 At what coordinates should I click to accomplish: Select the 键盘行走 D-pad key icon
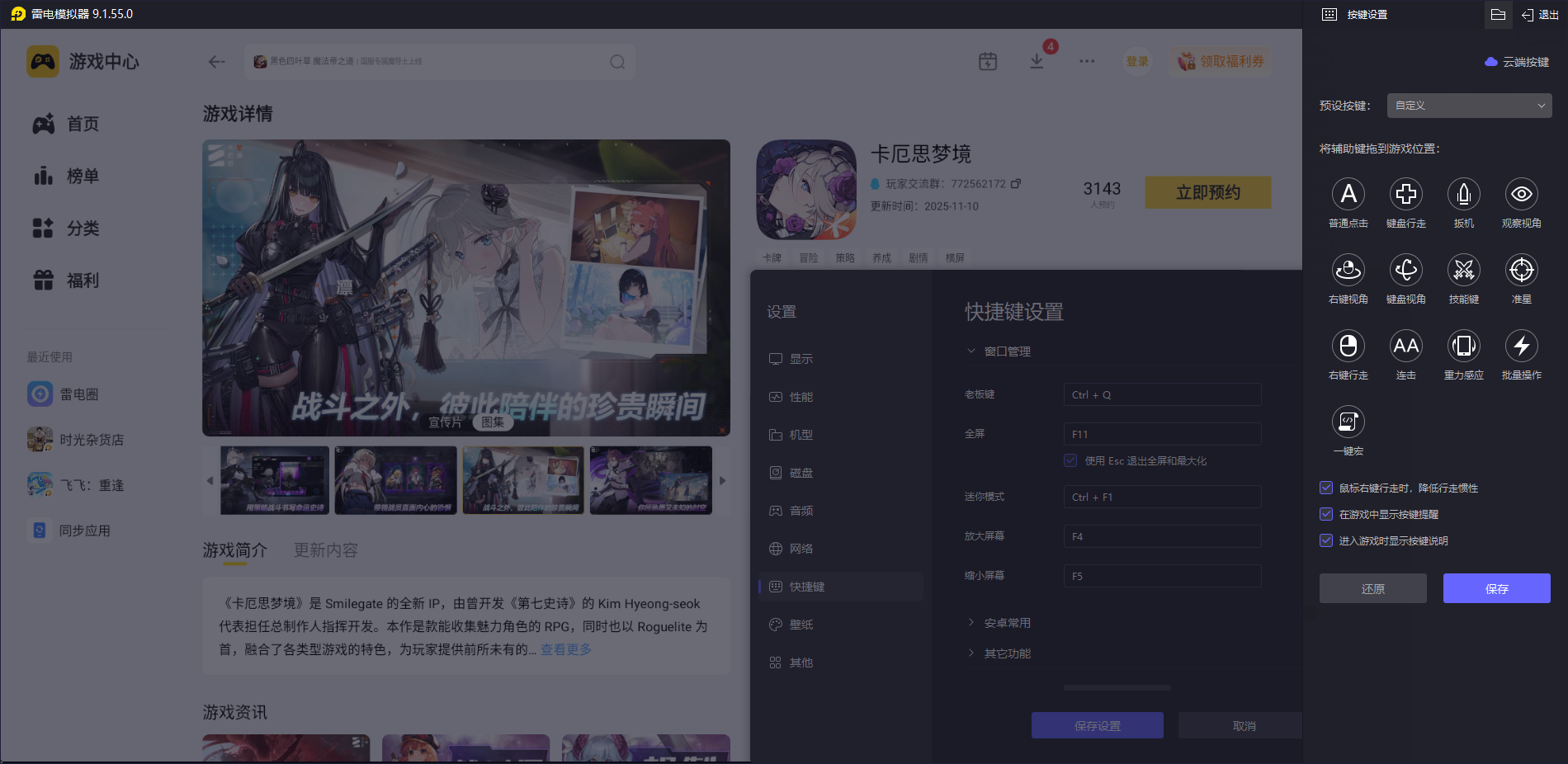pyautogui.click(x=1406, y=194)
